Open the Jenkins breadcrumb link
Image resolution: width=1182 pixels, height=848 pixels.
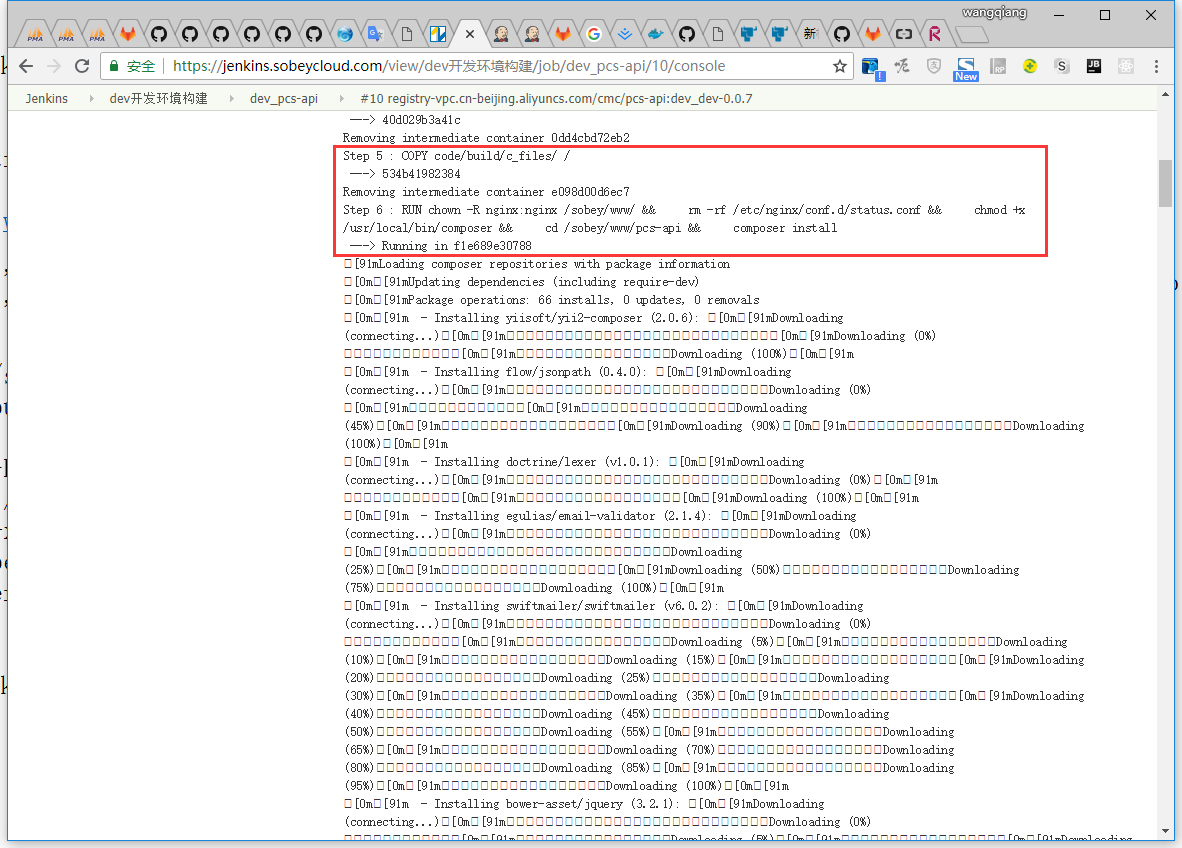click(47, 99)
